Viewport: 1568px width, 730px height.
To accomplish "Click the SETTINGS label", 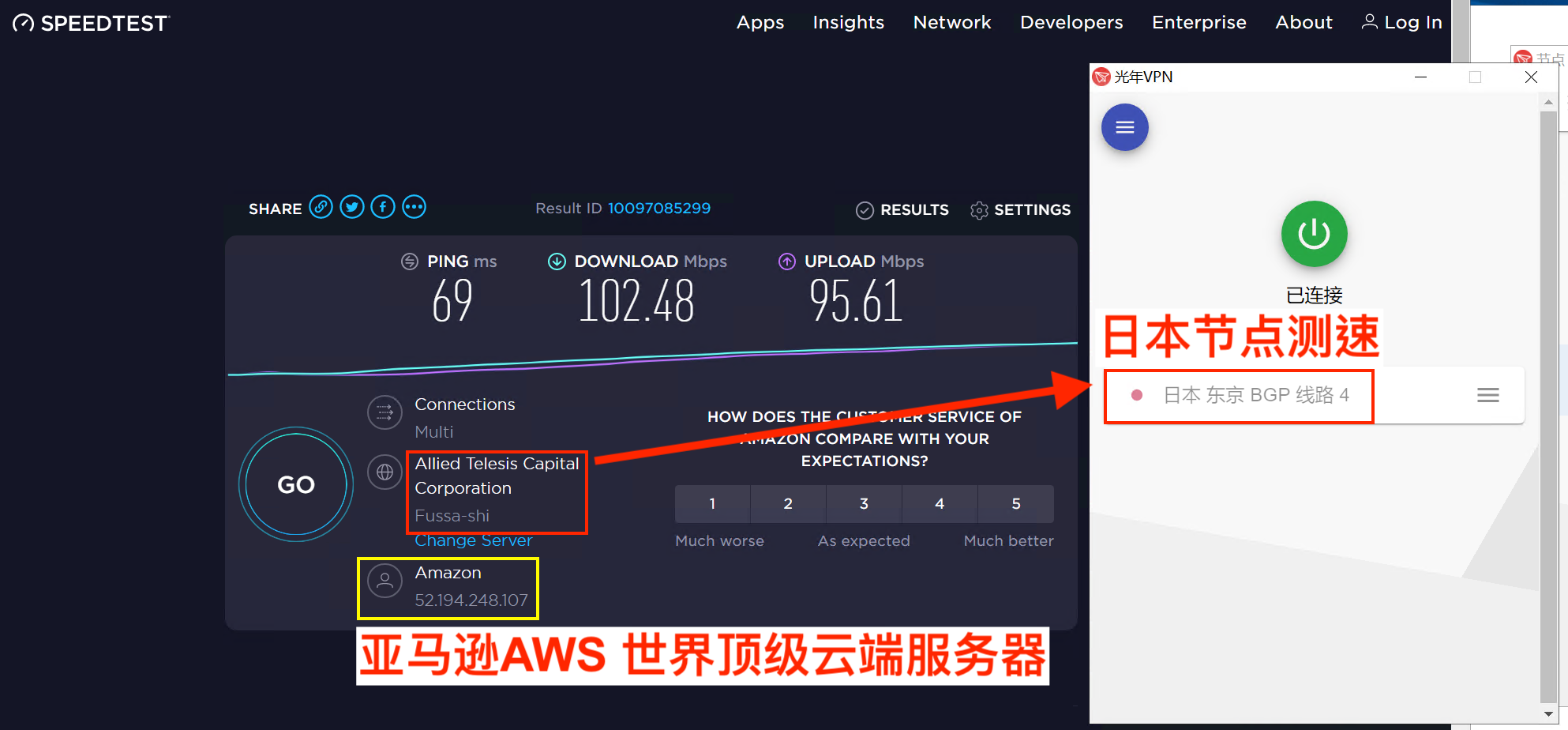I will [x=1033, y=210].
